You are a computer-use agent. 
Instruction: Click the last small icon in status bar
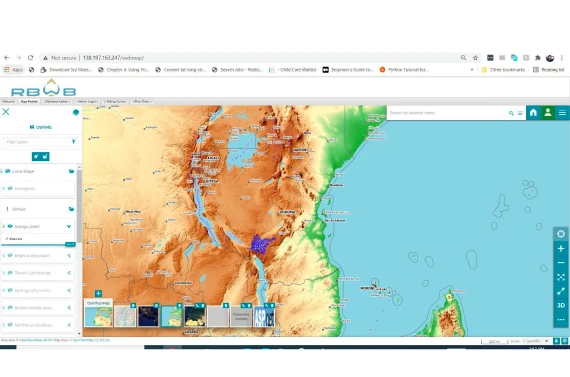coord(565,341)
